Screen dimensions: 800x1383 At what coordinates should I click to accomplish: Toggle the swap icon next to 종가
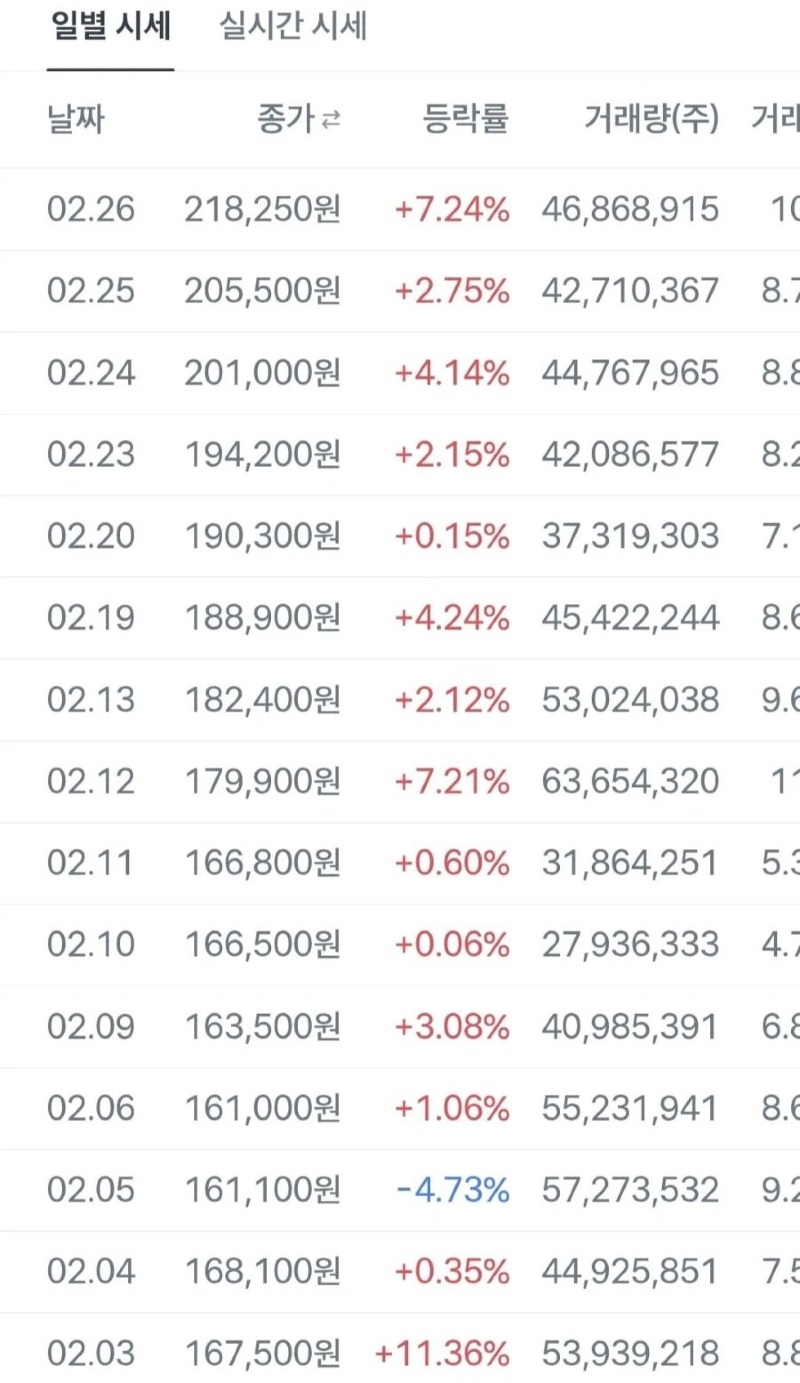pos(331,121)
